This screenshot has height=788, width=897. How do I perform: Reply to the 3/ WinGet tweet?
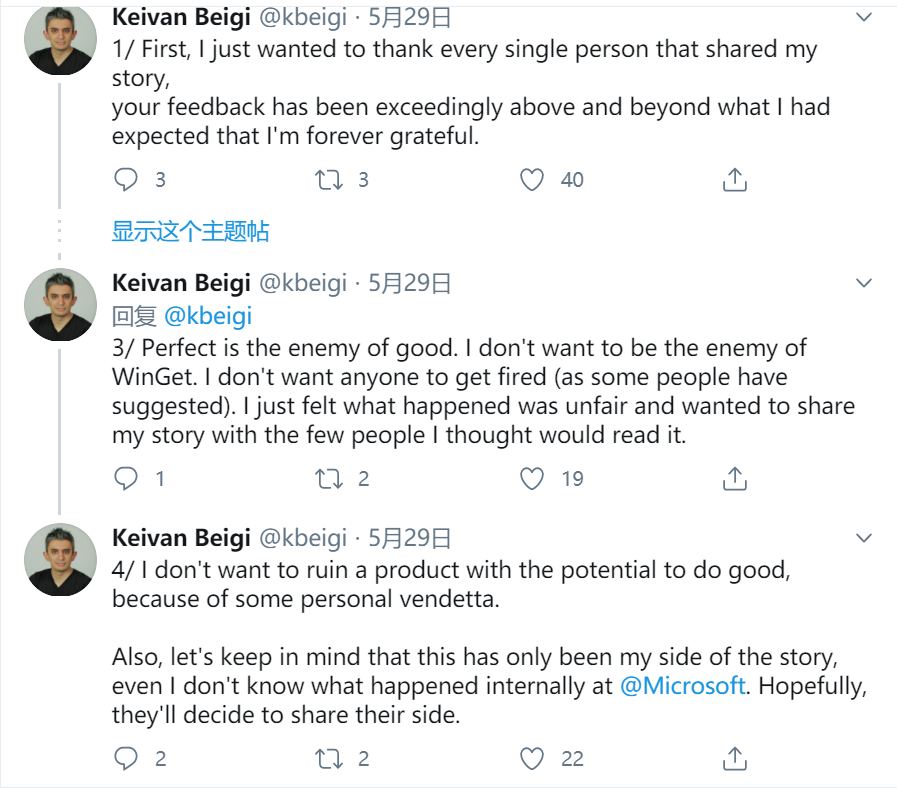126,479
